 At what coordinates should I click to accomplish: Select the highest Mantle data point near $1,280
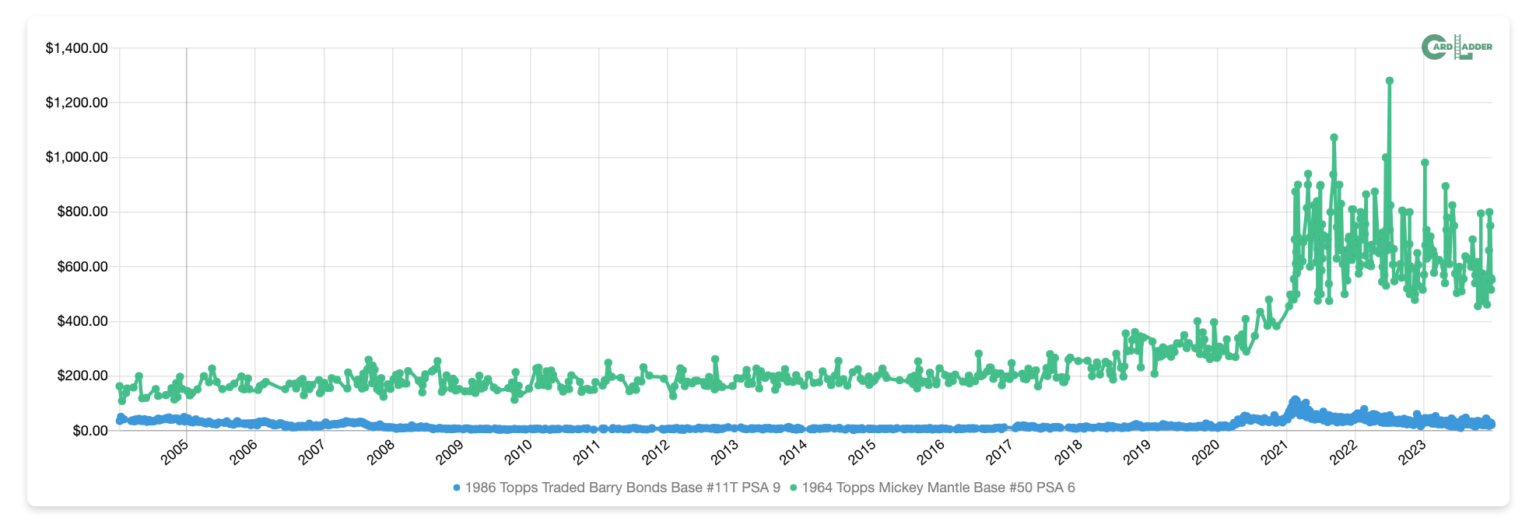(1389, 81)
